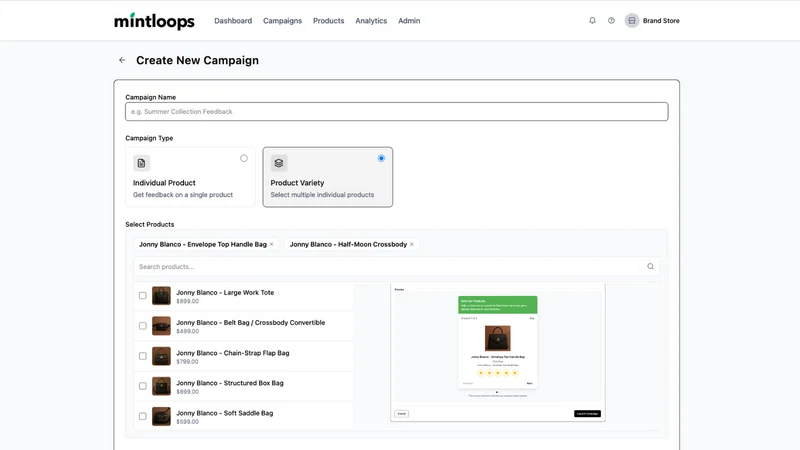Open the help icon in header
The width and height of the screenshot is (800, 450).
coord(611,20)
